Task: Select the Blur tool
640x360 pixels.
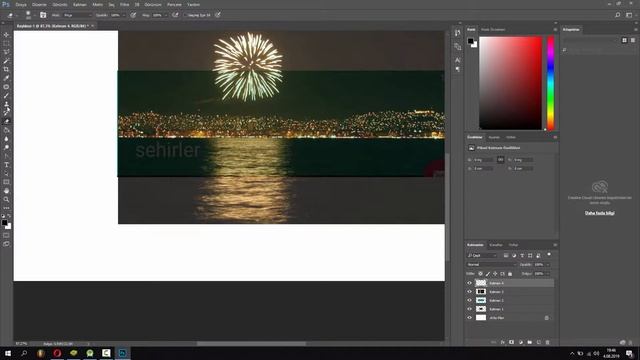Action: click(x=6, y=139)
